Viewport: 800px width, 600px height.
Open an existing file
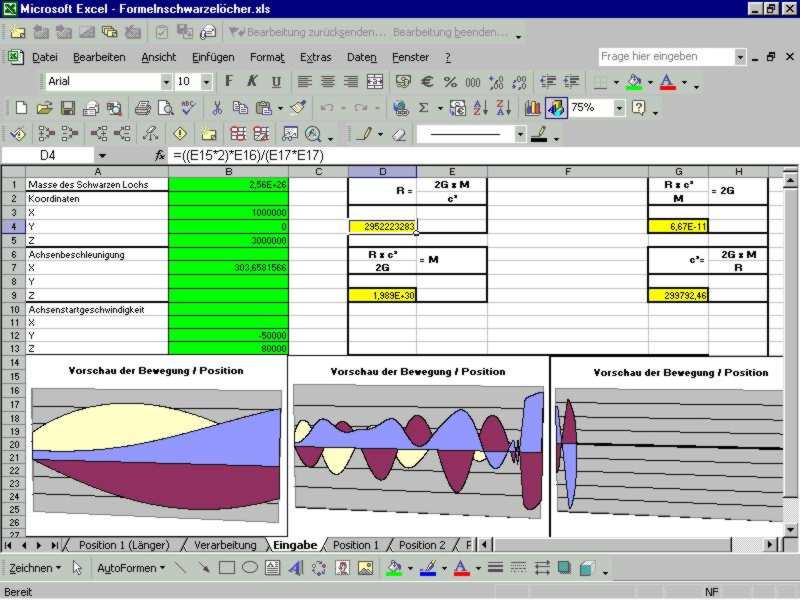coord(44,108)
